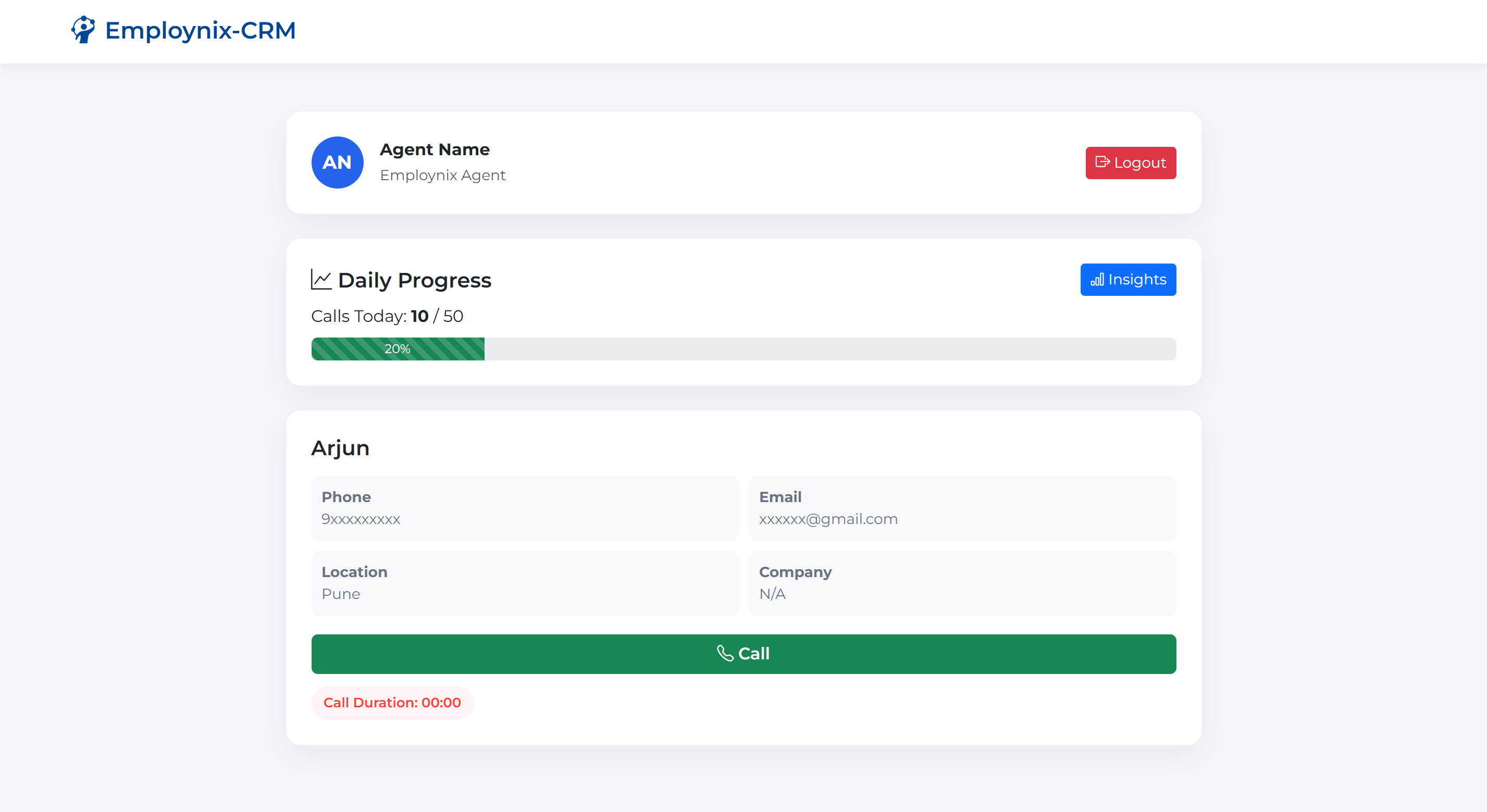Click the Agent Name text

434,149
